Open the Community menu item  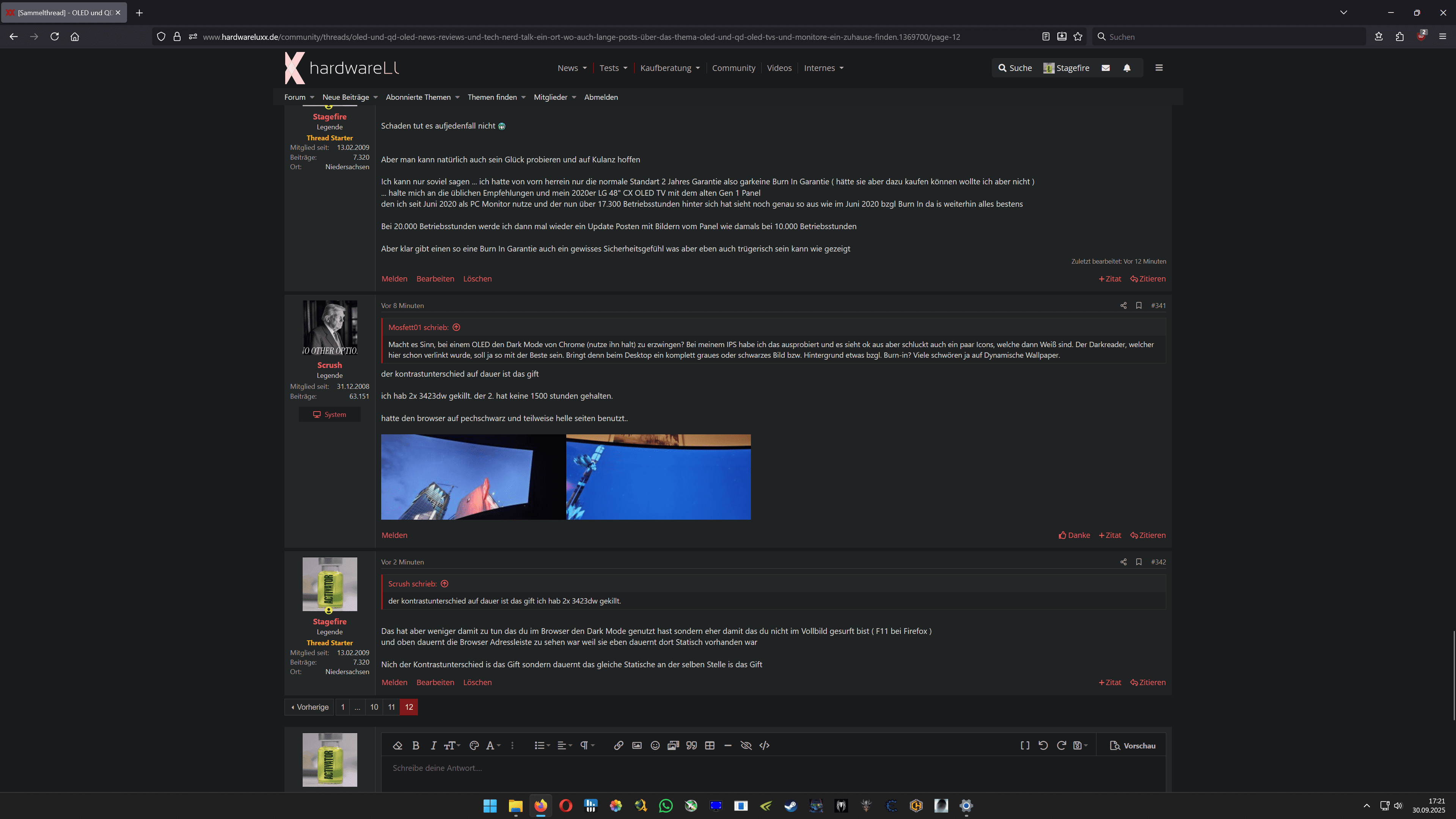pos(733,68)
